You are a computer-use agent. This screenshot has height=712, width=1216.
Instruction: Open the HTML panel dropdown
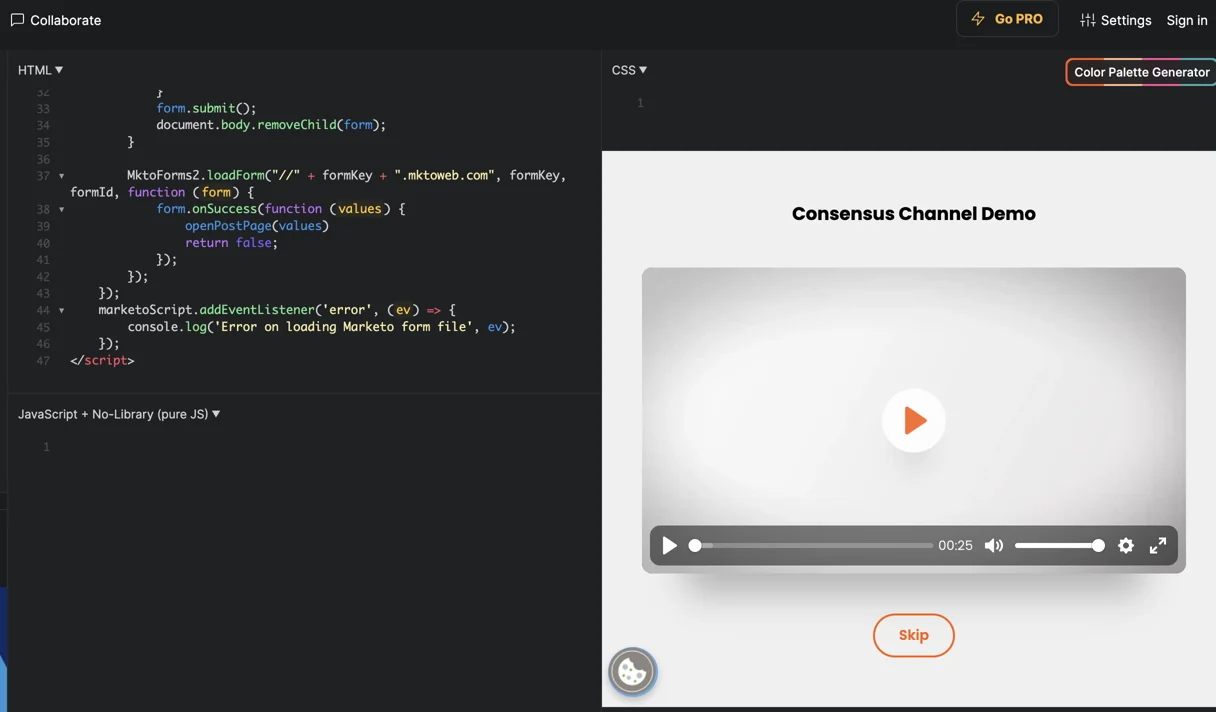[x=41, y=70]
